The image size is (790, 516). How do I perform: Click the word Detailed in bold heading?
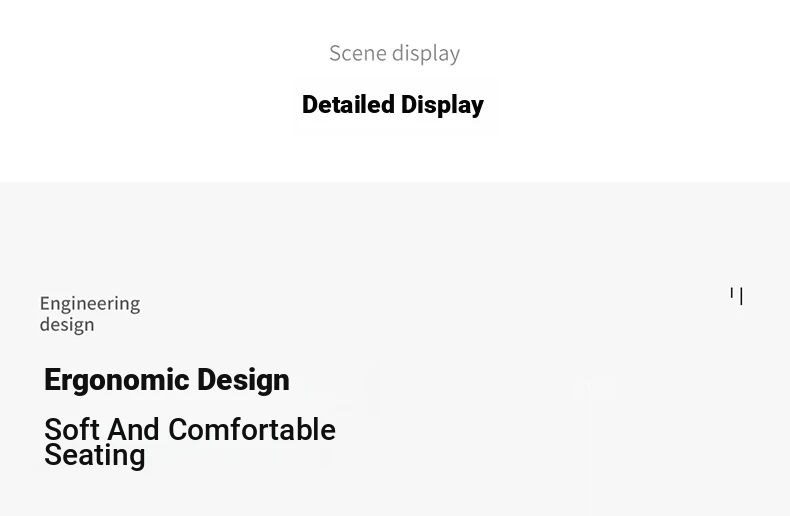pyautogui.click(x=348, y=104)
